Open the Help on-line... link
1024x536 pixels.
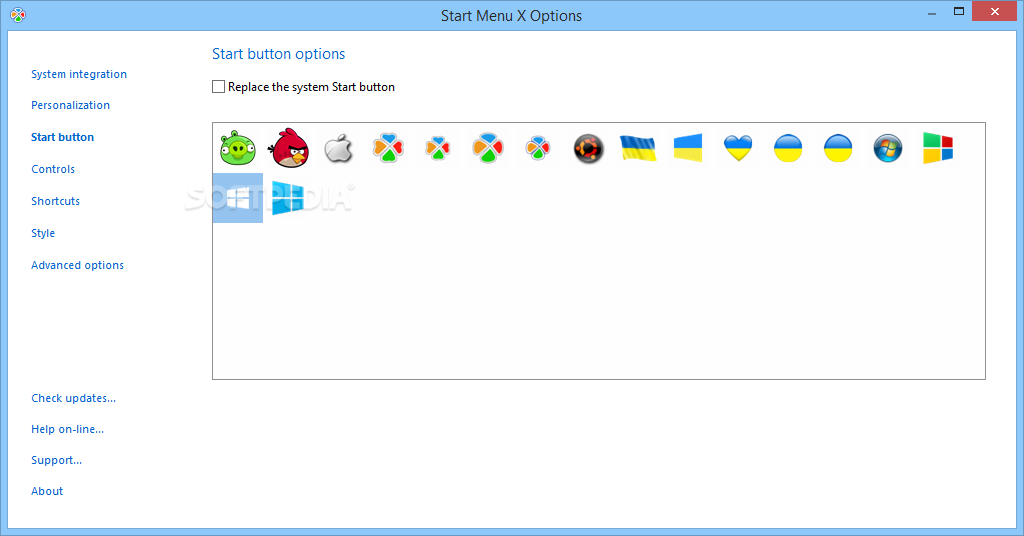pos(68,429)
